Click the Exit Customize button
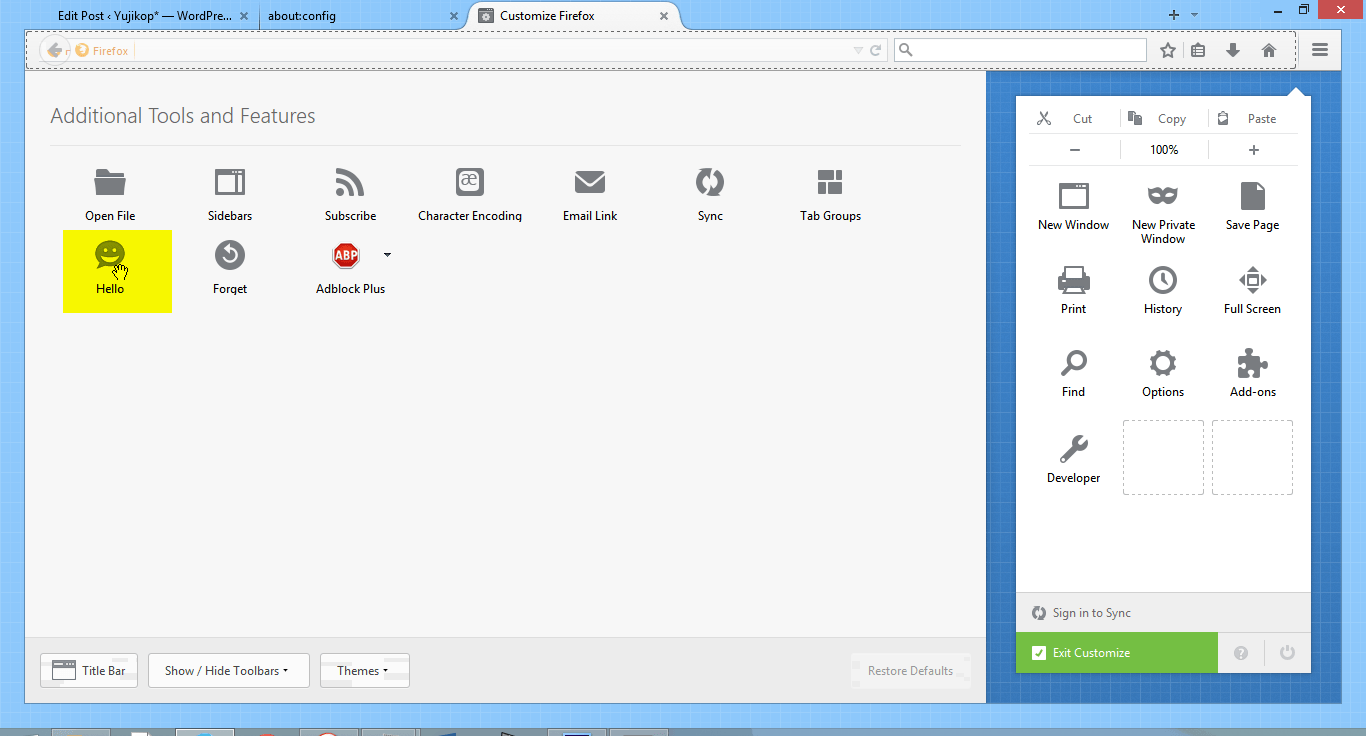 click(x=1117, y=653)
